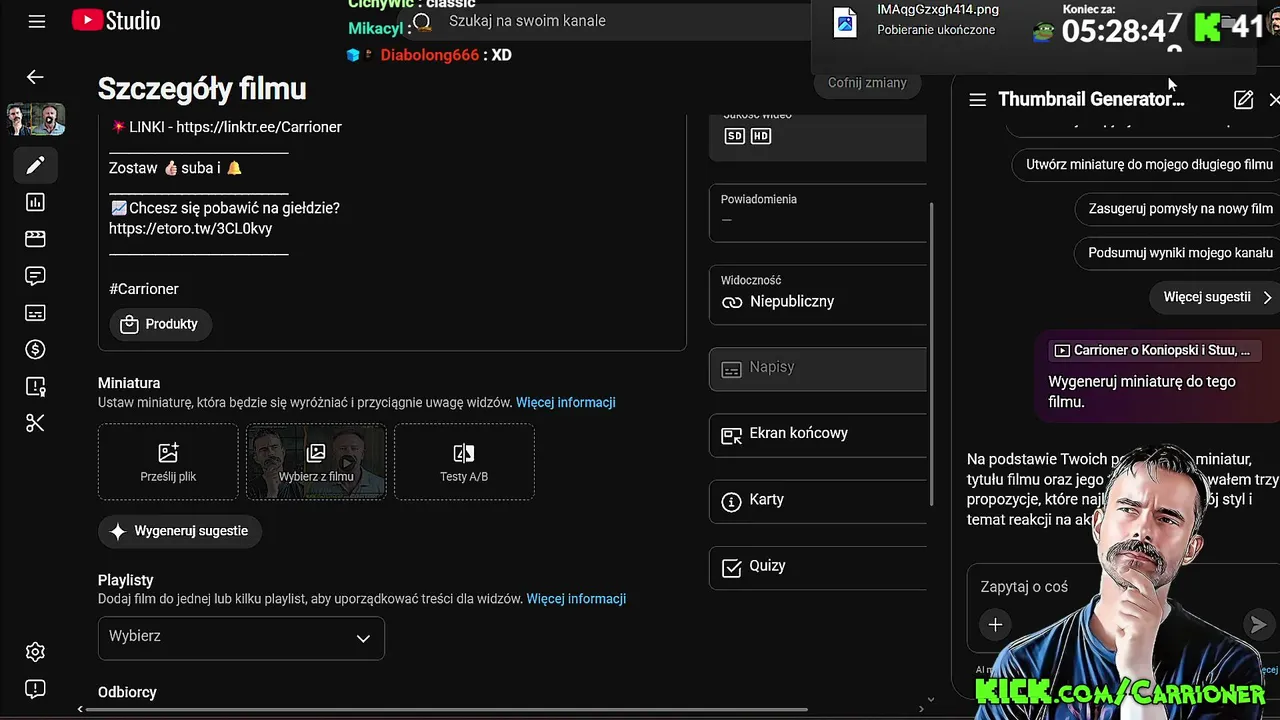Start a new chat with the compose icon
The height and width of the screenshot is (720, 1280).
click(1243, 99)
